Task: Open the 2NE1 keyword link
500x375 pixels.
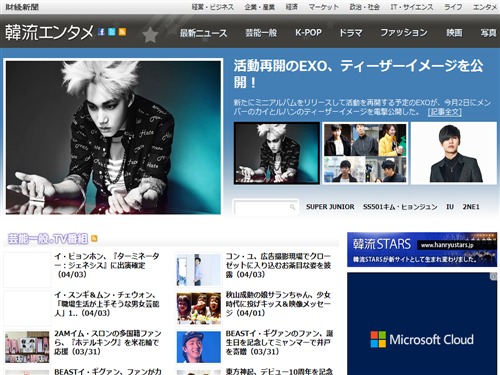Action: (471, 207)
